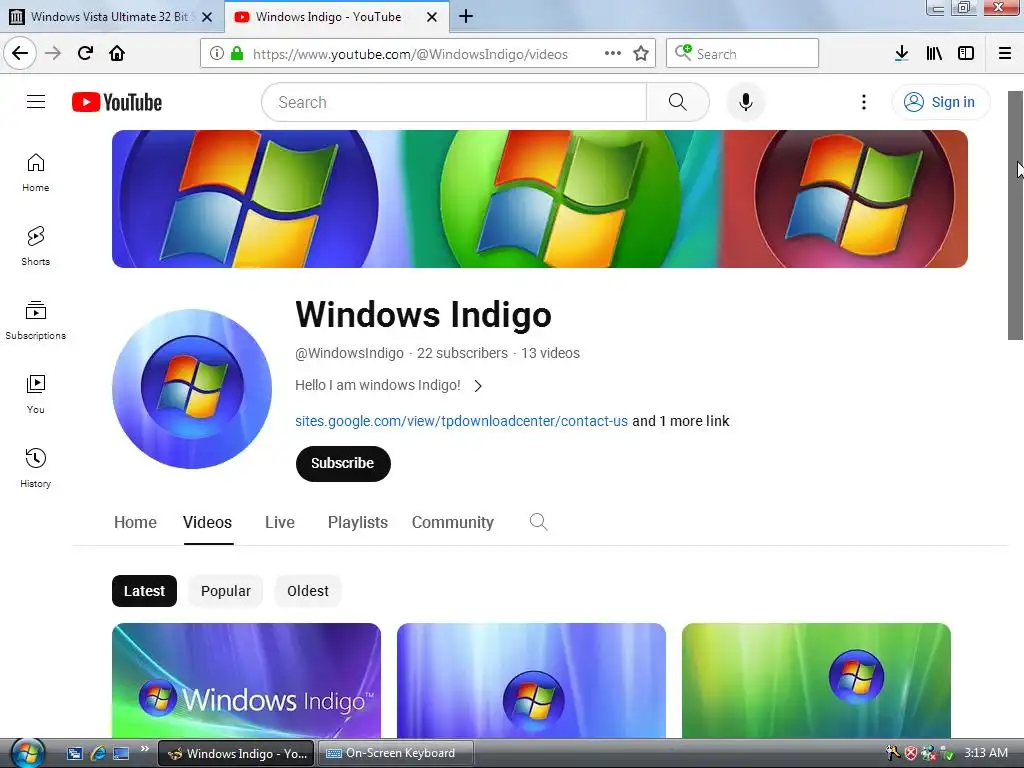
Task: Open the page actions three-dot menu
Action: click(613, 54)
